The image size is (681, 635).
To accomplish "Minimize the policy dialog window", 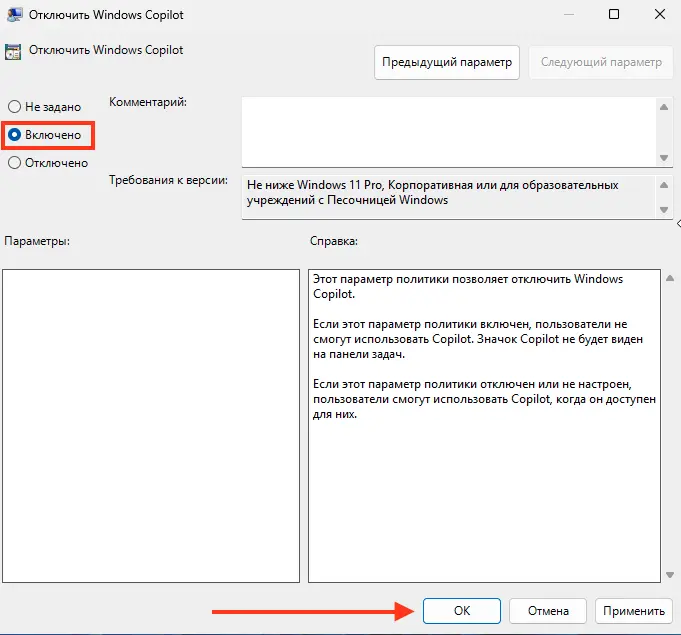I will (x=569, y=14).
